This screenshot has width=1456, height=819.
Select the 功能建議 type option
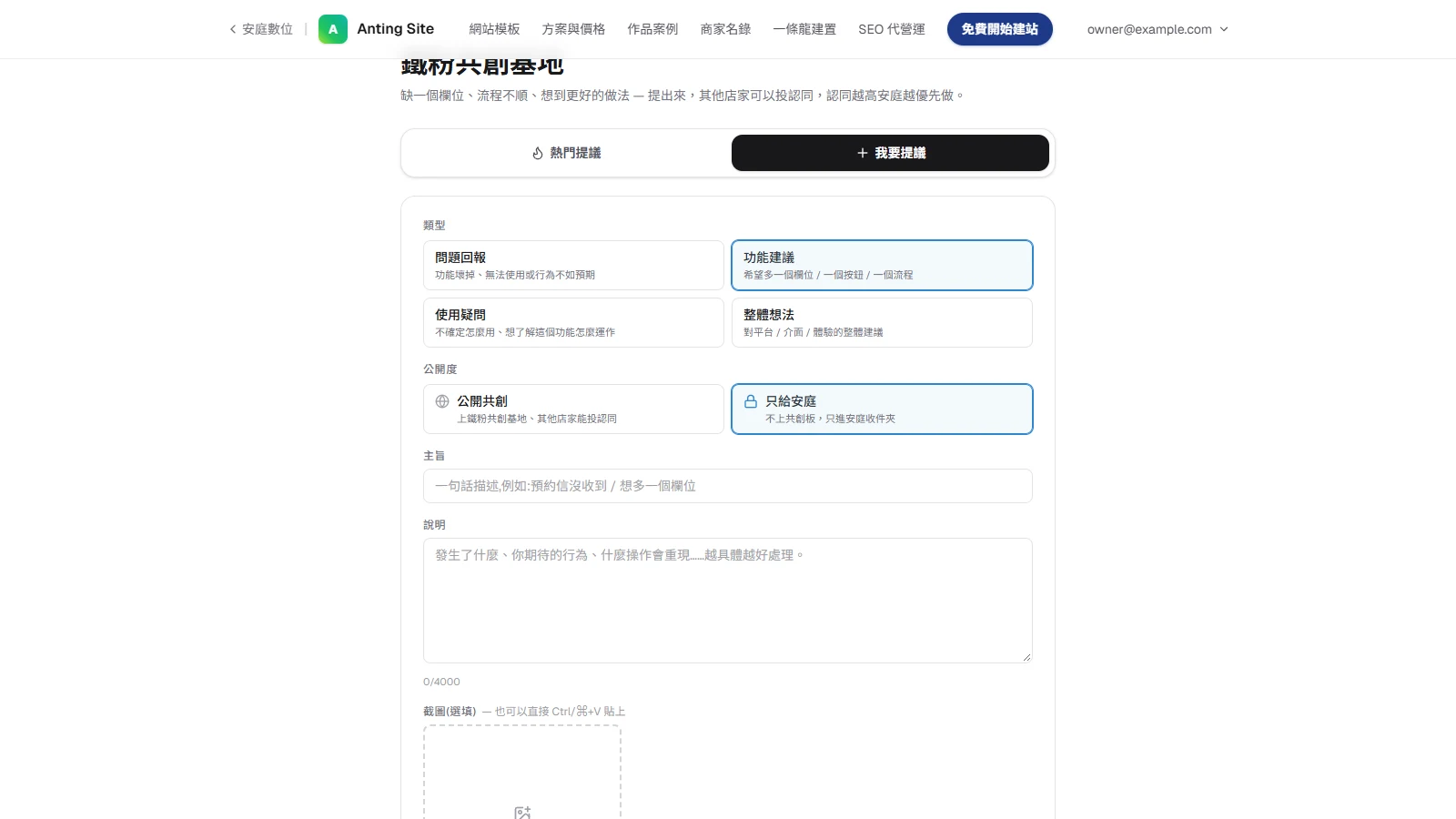pyautogui.click(x=882, y=265)
